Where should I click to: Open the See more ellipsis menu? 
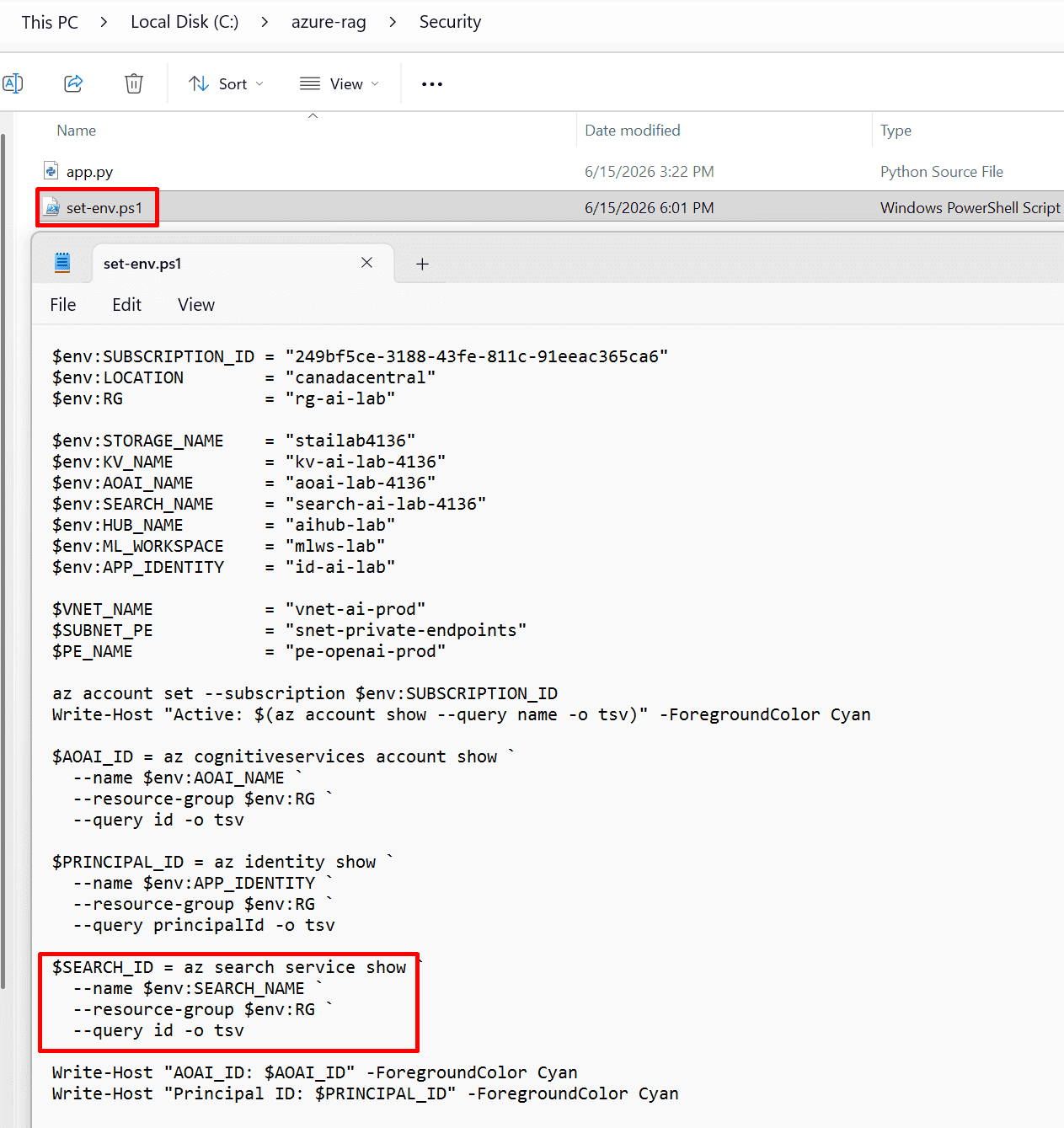click(432, 84)
